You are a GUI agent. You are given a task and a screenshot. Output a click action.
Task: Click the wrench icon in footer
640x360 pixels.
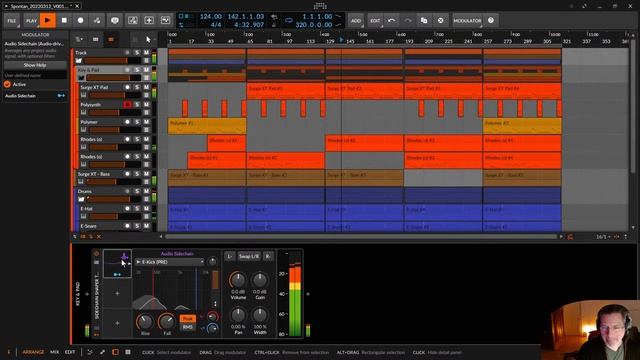(102, 352)
